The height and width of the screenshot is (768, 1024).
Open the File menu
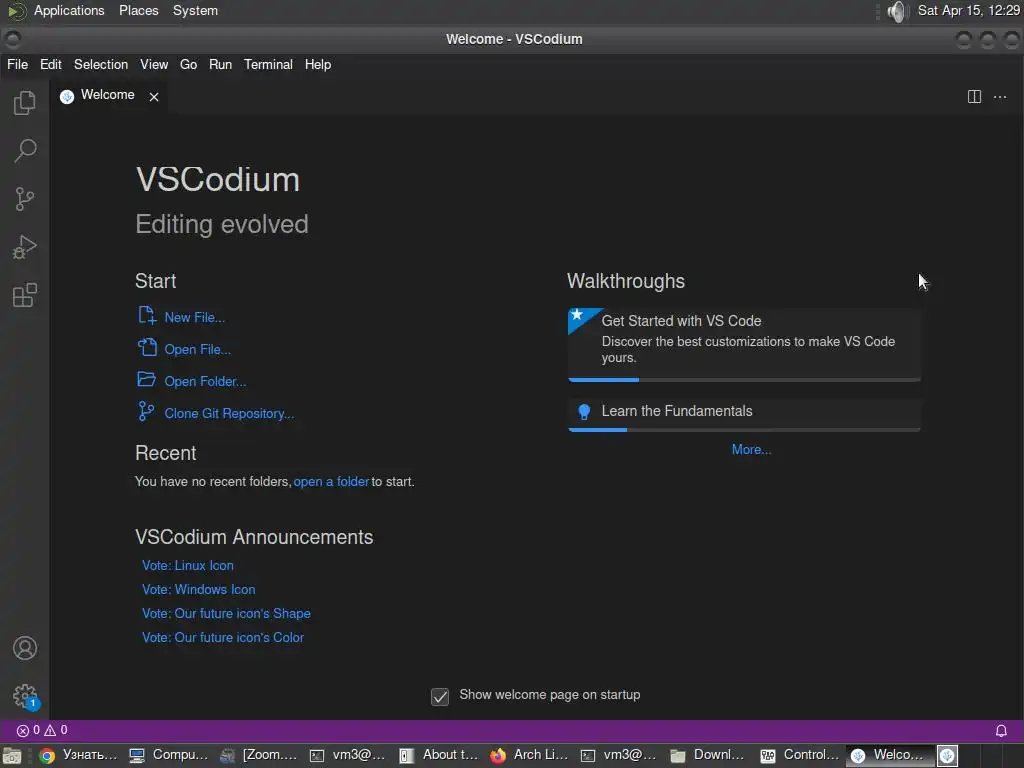[x=18, y=65]
